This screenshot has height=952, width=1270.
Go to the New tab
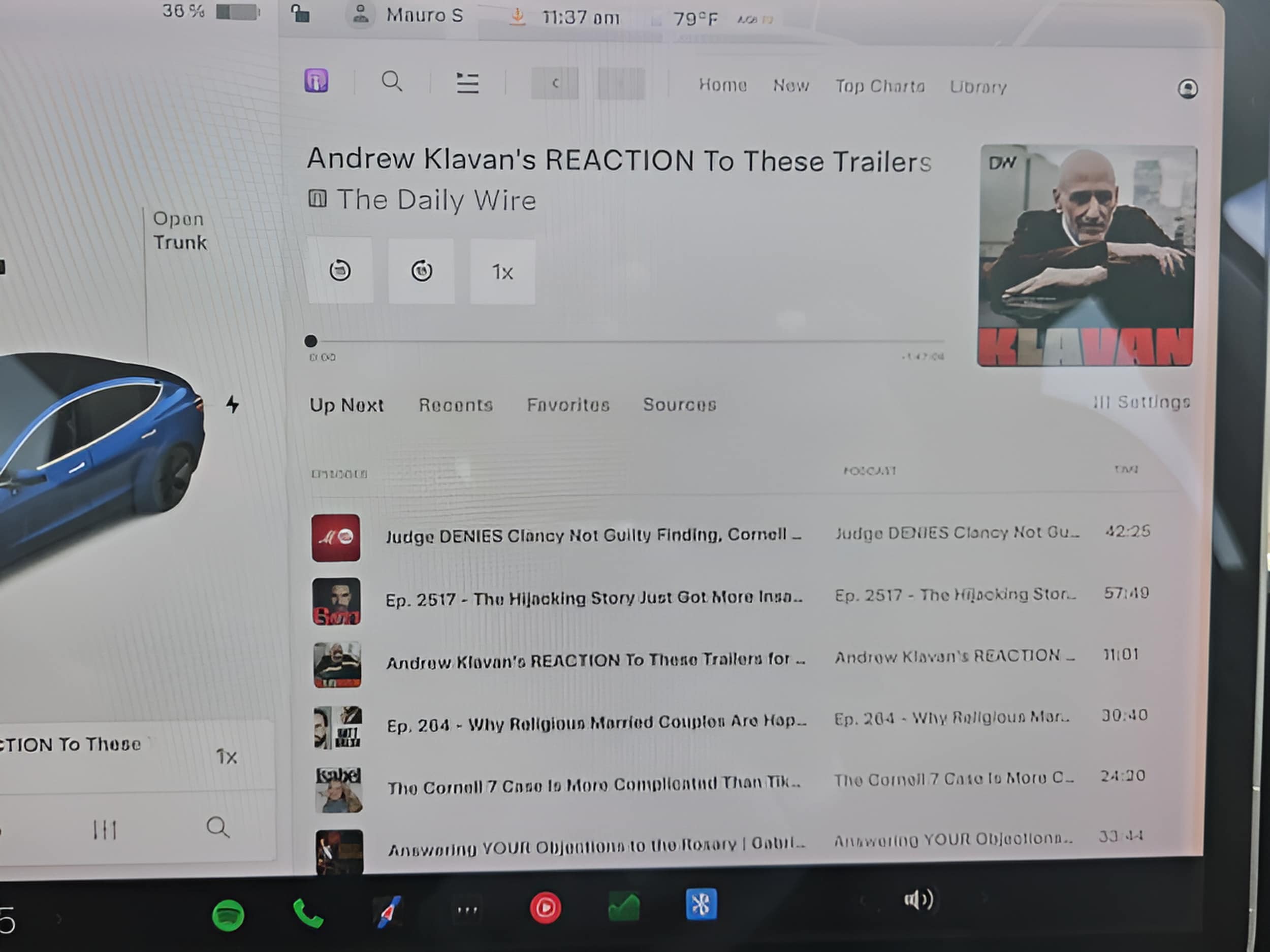(x=790, y=86)
